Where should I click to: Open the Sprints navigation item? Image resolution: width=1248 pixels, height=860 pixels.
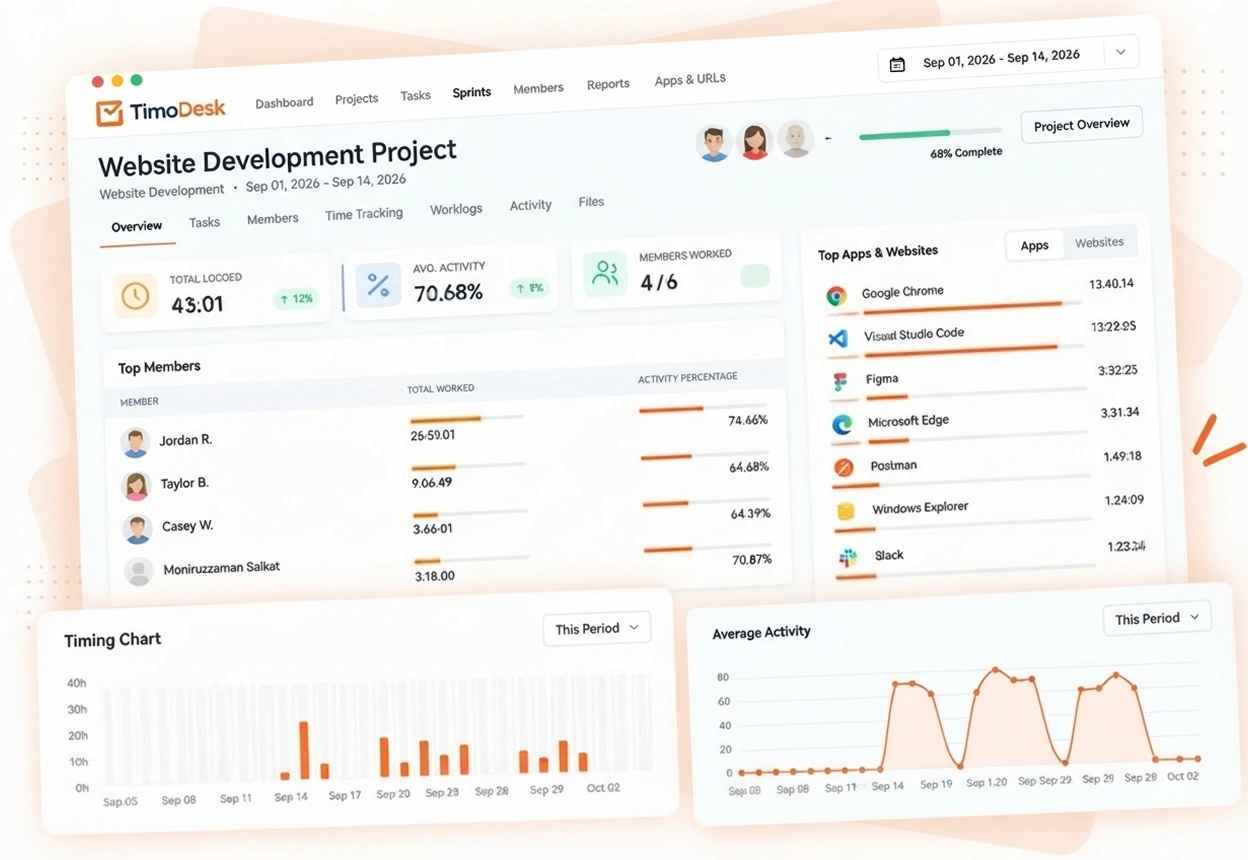pyautogui.click(x=471, y=92)
